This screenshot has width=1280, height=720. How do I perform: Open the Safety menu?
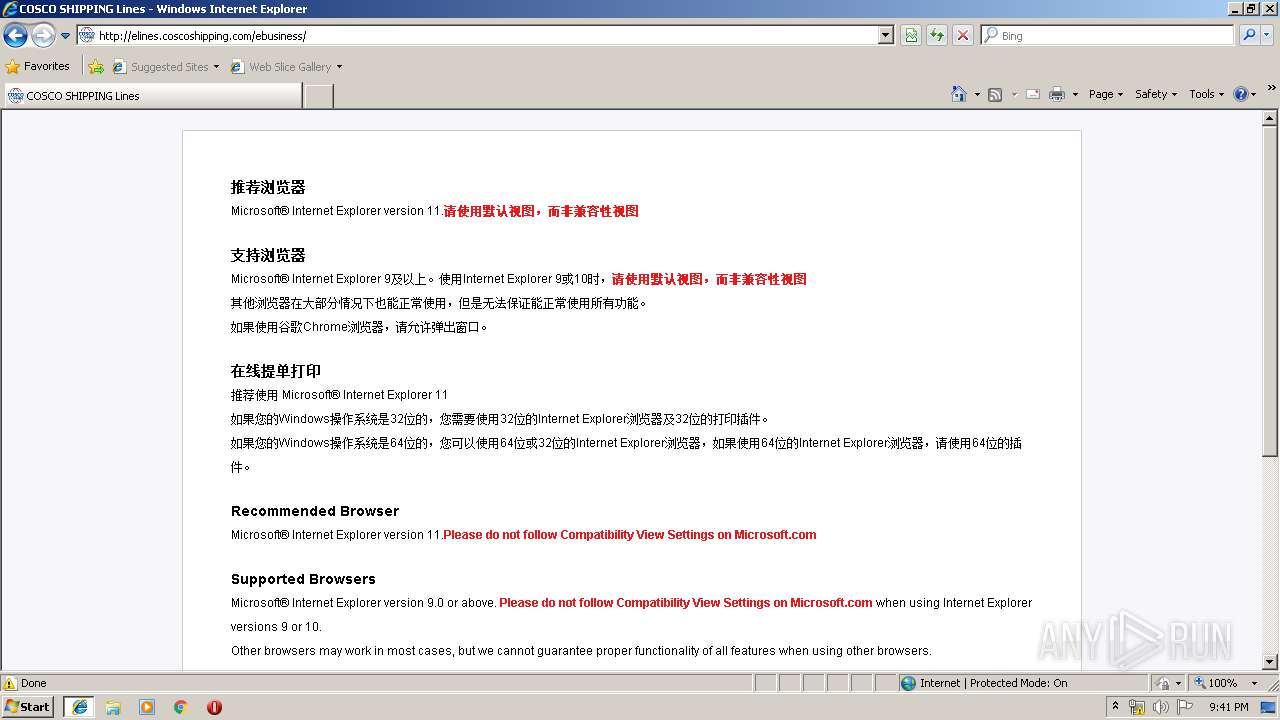coord(1156,94)
